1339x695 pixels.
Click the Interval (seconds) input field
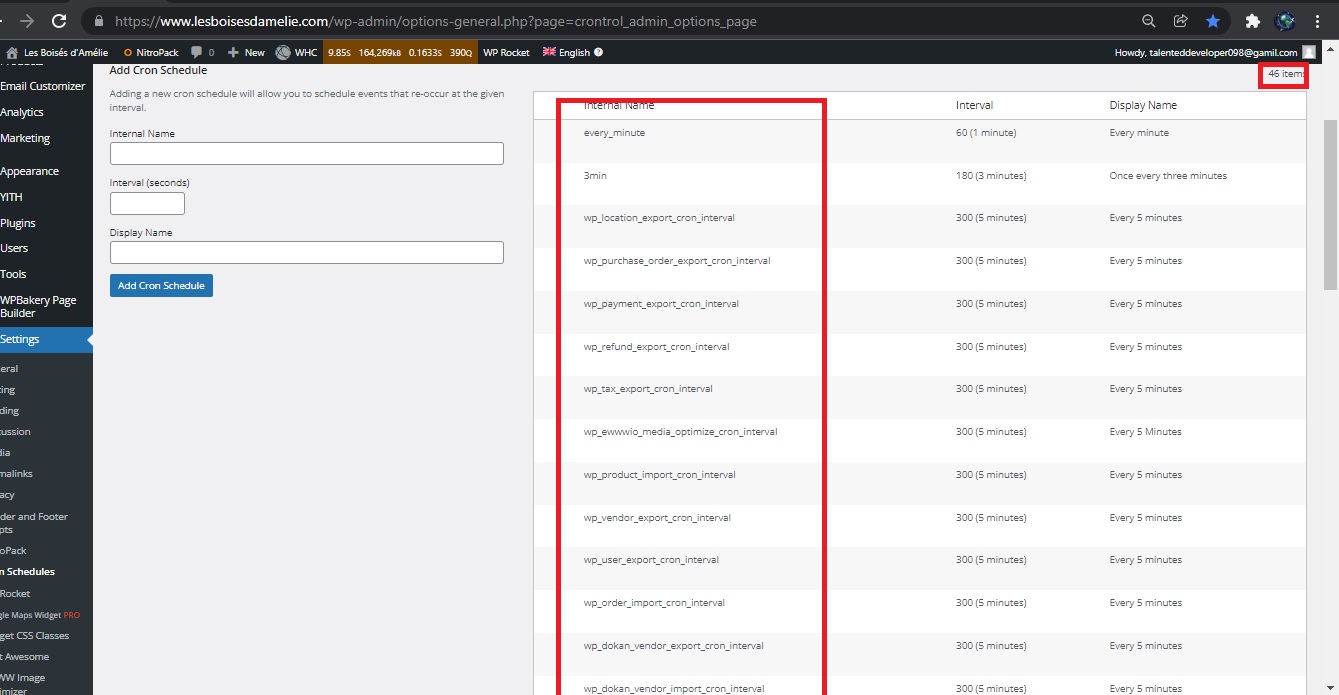point(147,203)
